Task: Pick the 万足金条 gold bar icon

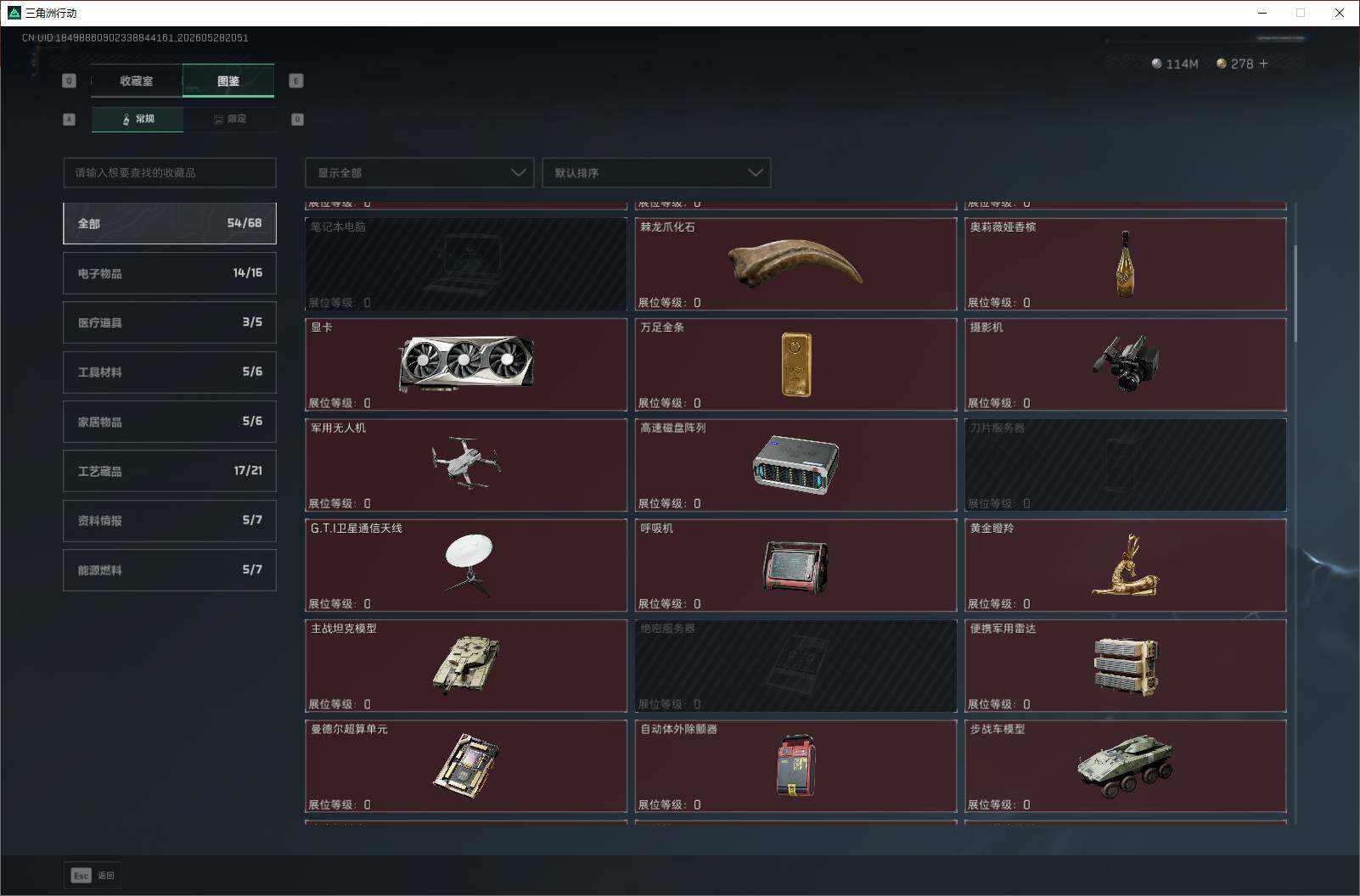Action: click(x=795, y=364)
